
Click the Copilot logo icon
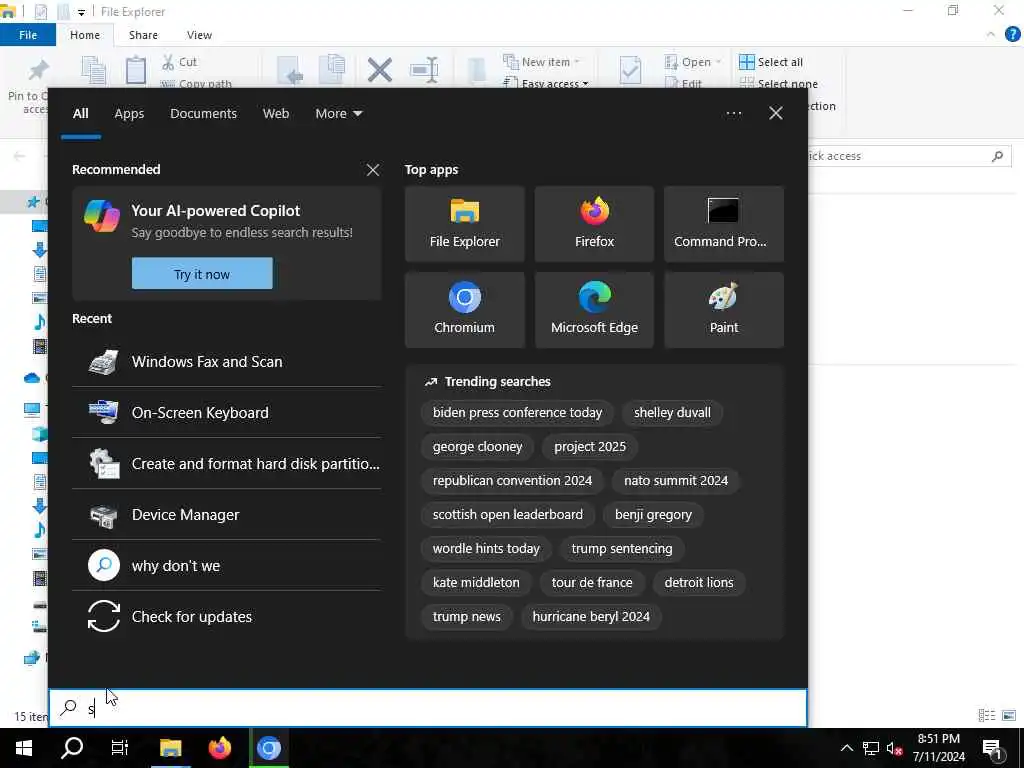tap(102, 217)
